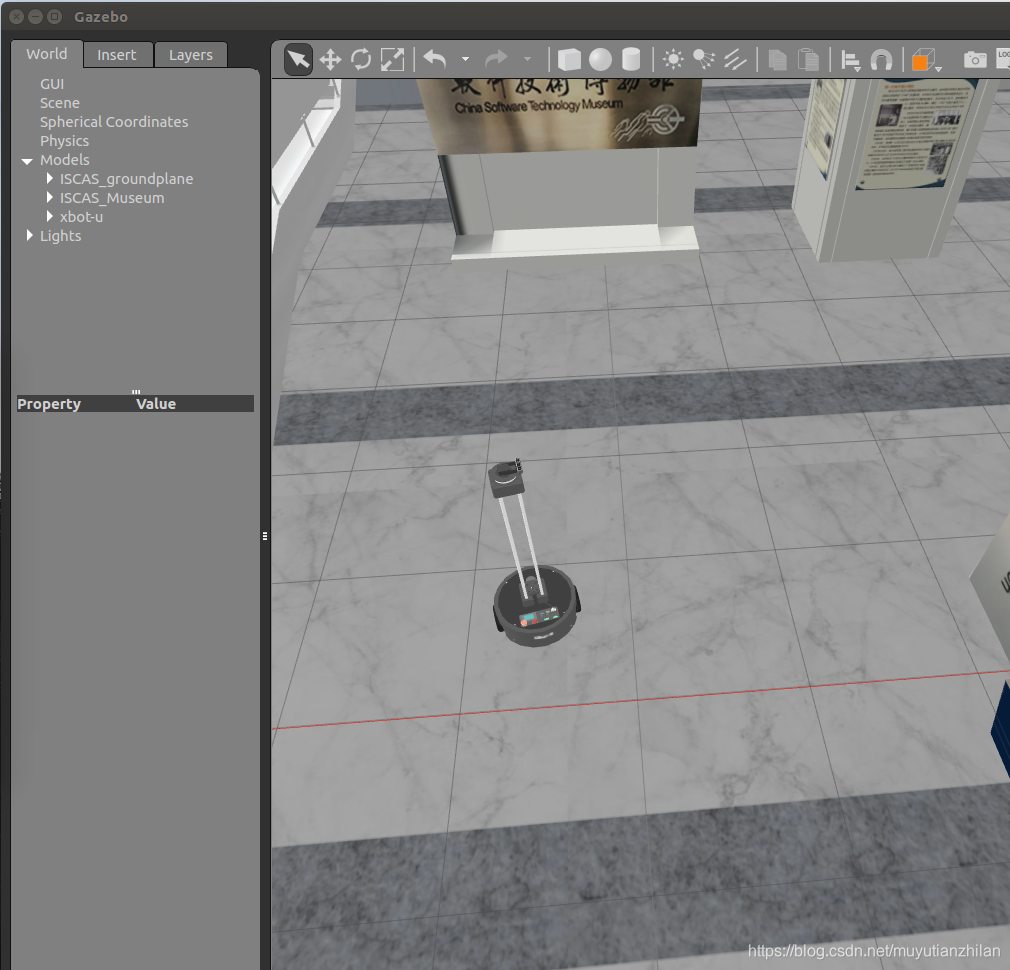This screenshot has width=1010, height=970.
Task: Select the Physics tree item
Action: click(x=64, y=140)
